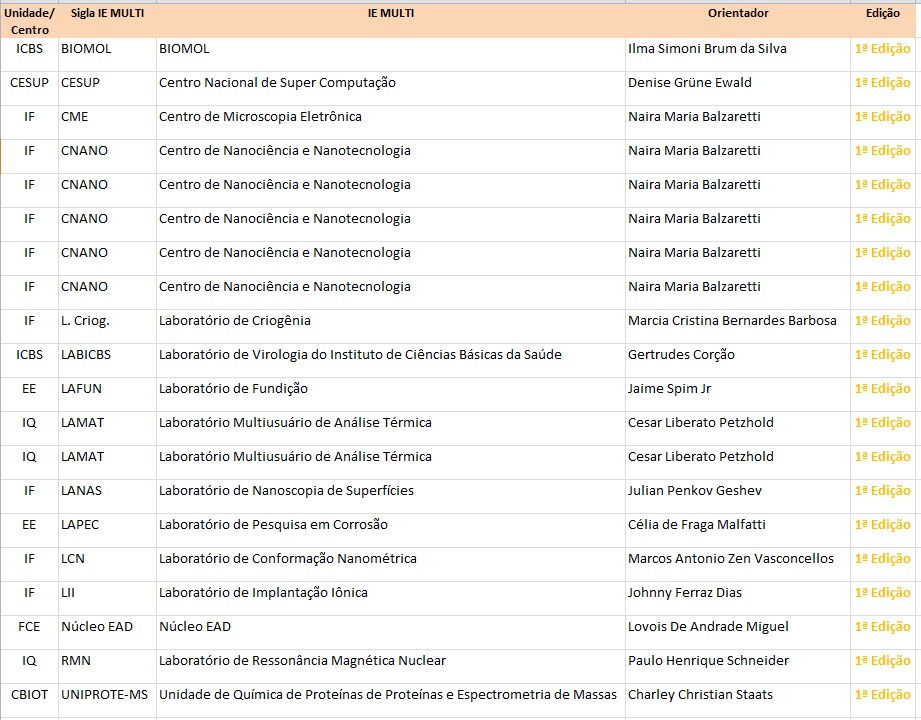Open the 1ª Edição link for the Núcleo EAD row
This screenshot has width=921, height=720.
882,627
